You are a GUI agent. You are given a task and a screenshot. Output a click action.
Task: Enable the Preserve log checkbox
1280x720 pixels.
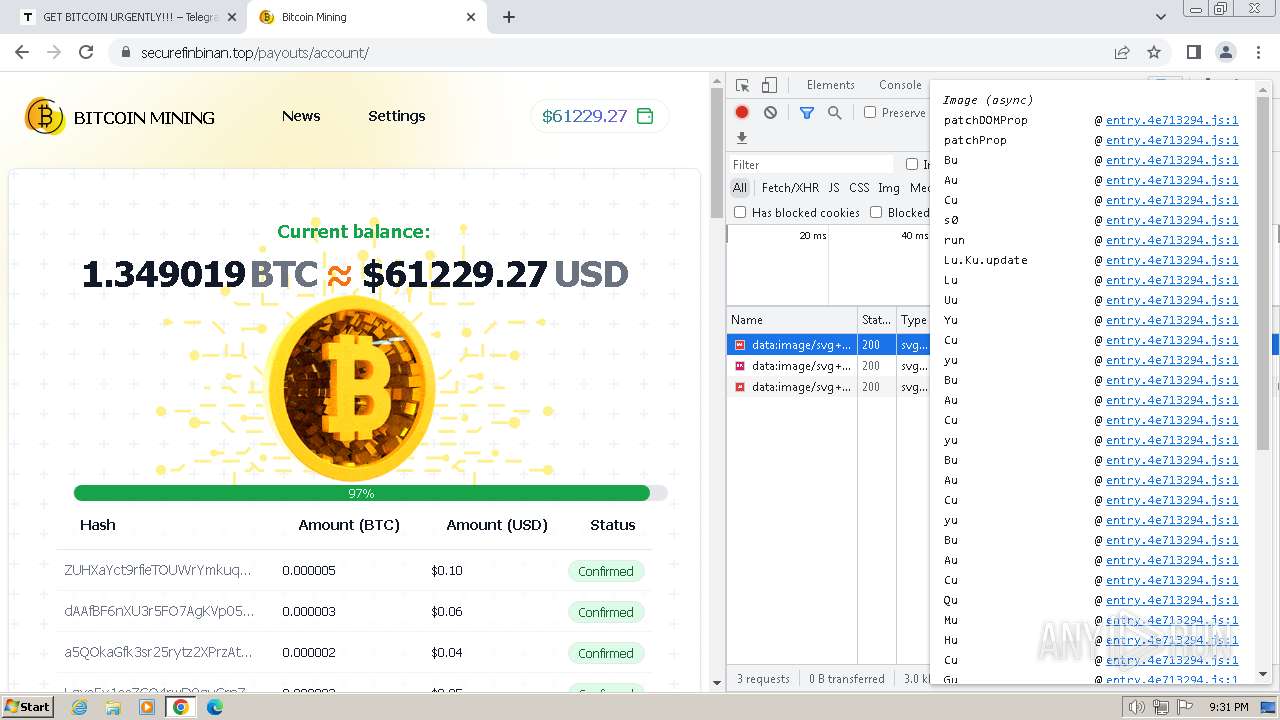[x=870, y=112]
